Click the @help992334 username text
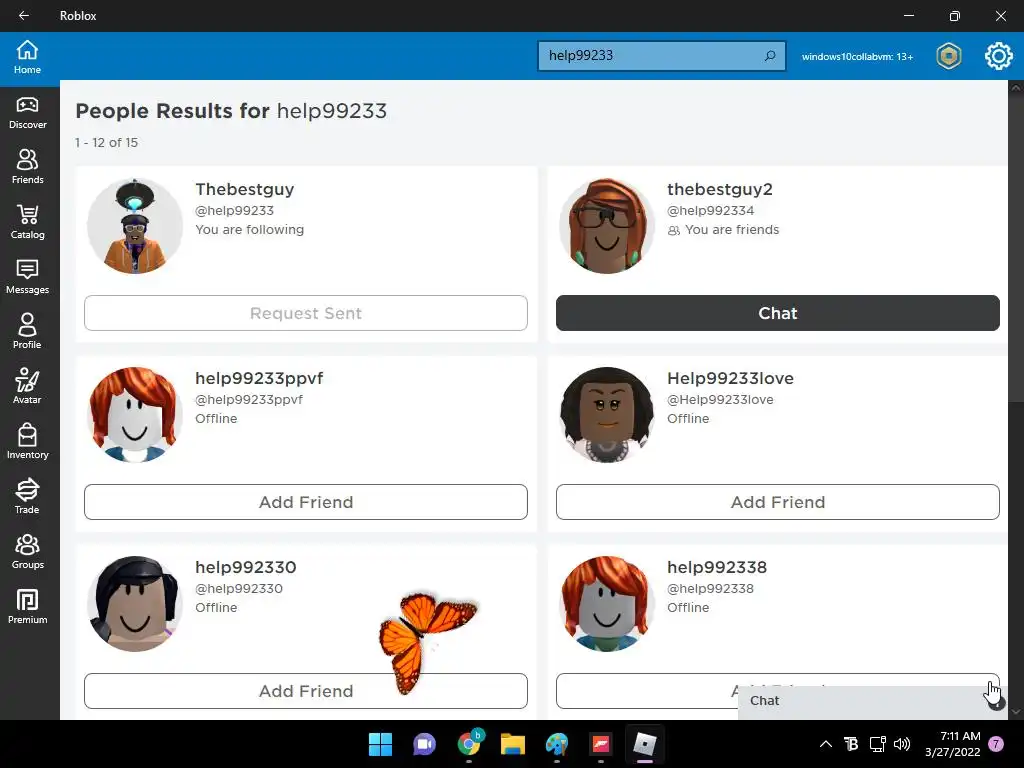The image size is (1024, 768). pyautogui.click(x=711, y=210)
